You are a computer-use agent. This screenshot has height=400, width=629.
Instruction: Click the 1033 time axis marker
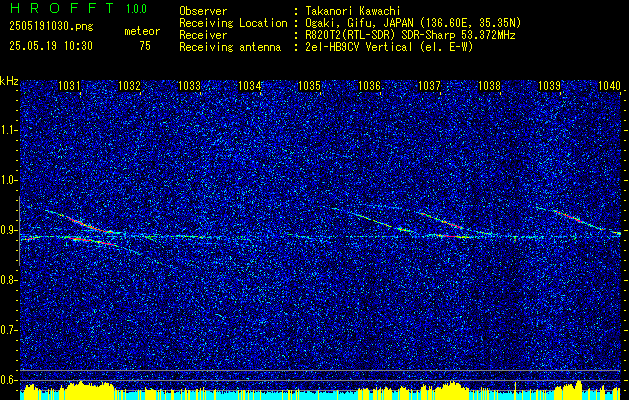pyautogui.click(x=189, y=86)
